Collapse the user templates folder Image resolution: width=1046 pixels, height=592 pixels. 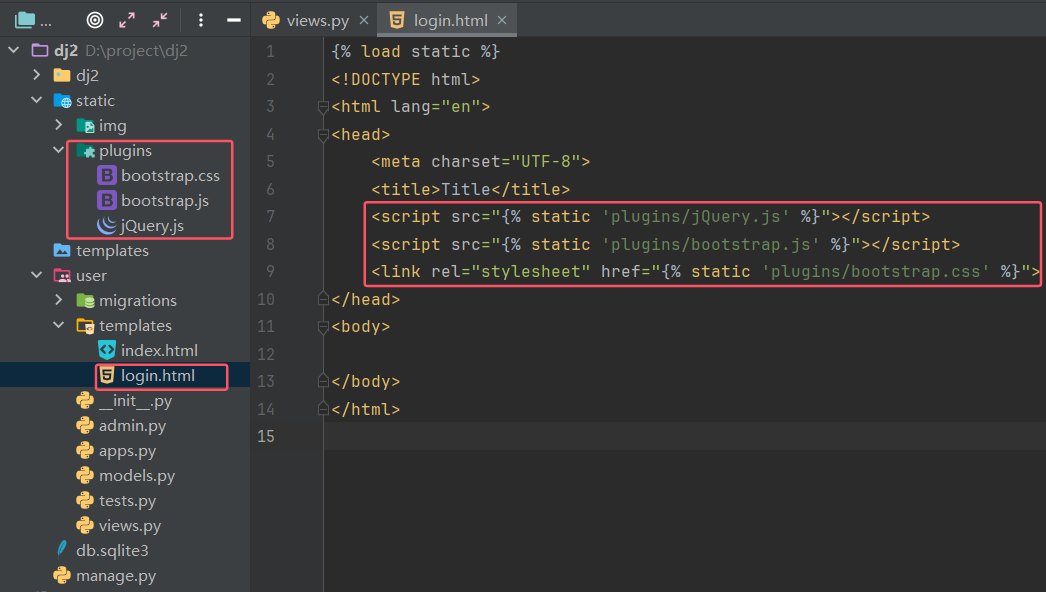pyautogui.click(x=59, y=325)
